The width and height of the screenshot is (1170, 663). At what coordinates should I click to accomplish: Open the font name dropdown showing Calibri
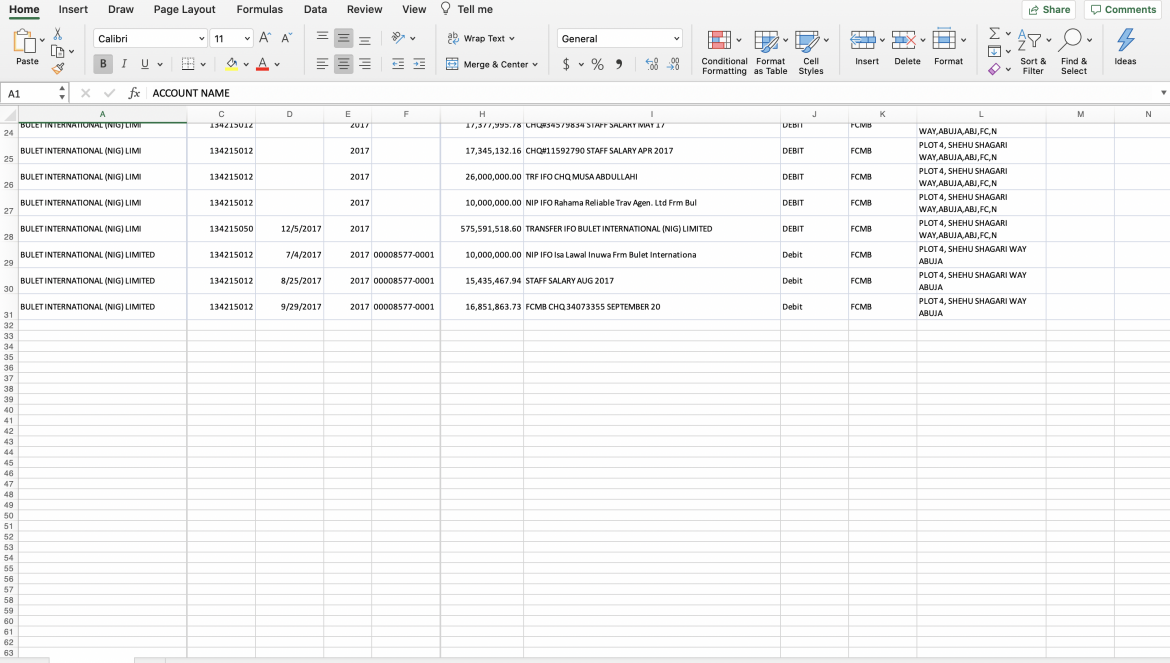tap(201, 39)
